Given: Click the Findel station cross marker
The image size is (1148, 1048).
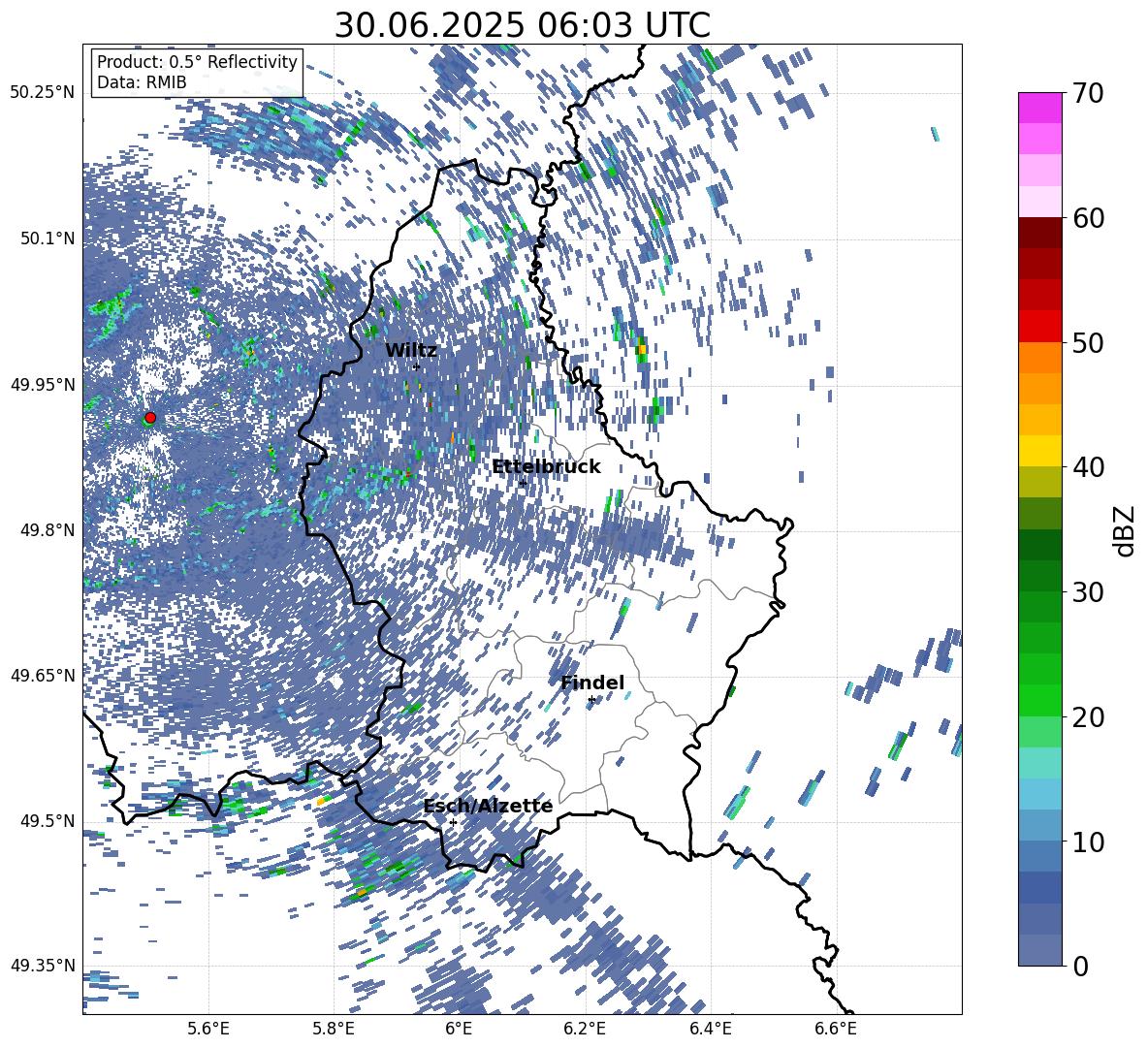Looking at the screenshot, I should [591, 700].
